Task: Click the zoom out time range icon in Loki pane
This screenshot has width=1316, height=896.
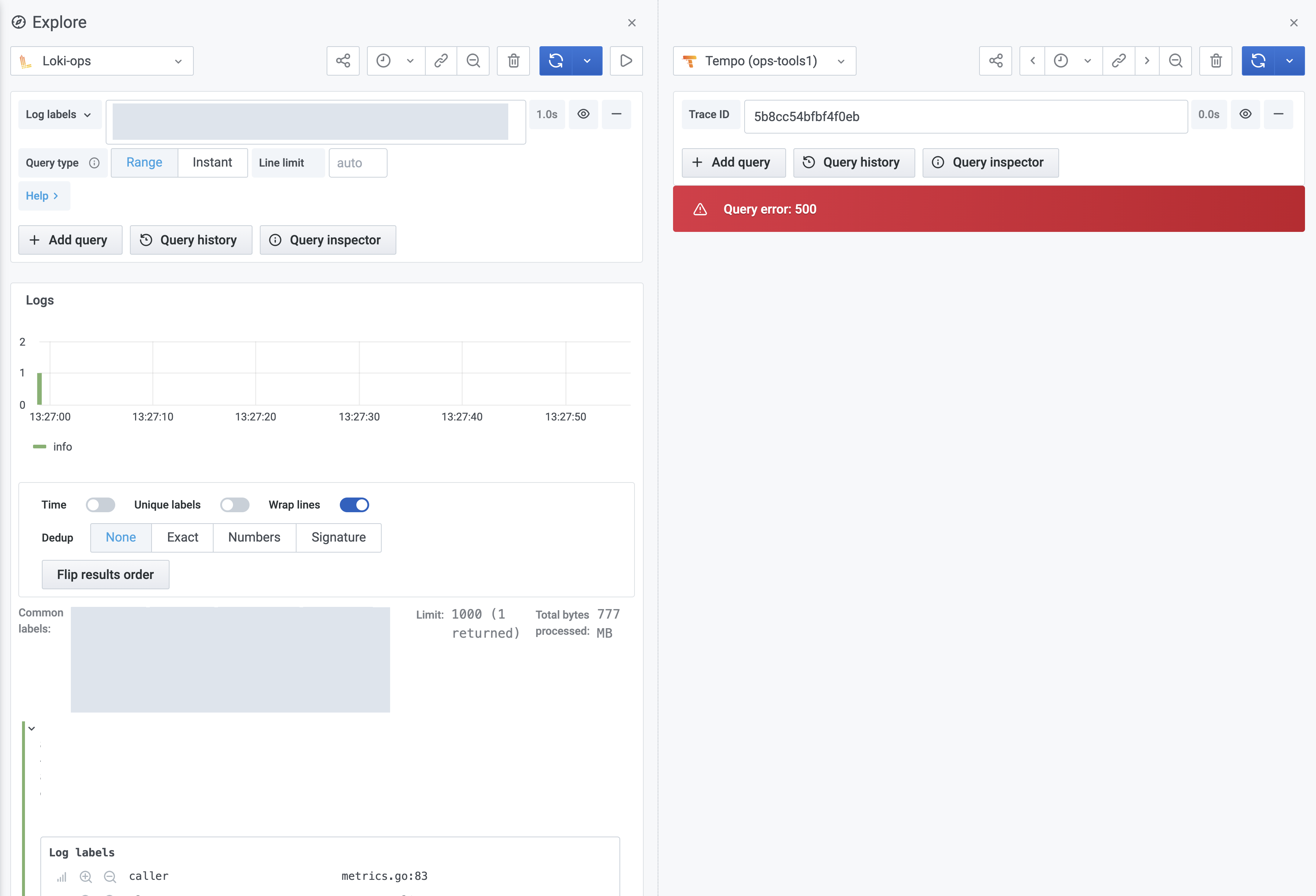Action: pyautogui.click(x=473, y=61)
